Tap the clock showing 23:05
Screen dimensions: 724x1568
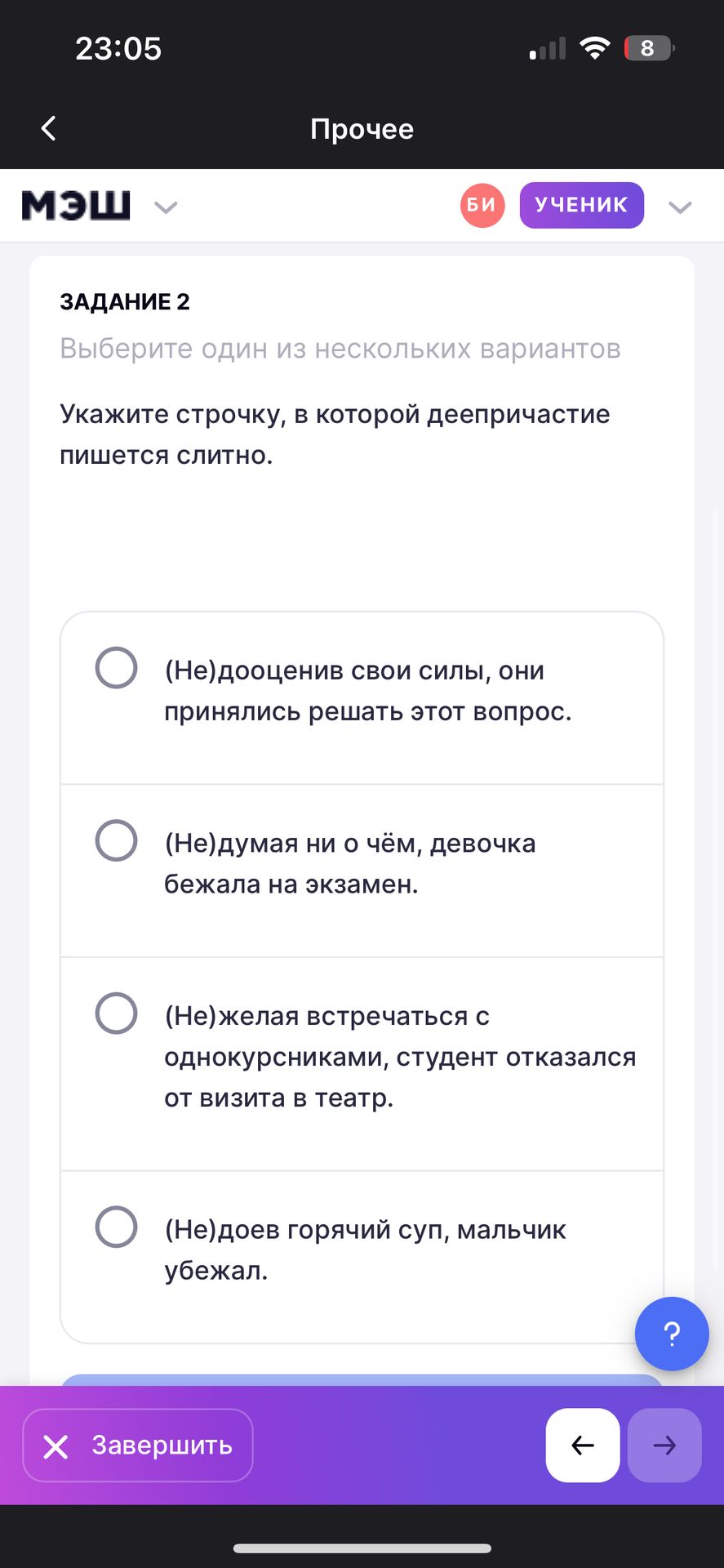tap(118, 48)
